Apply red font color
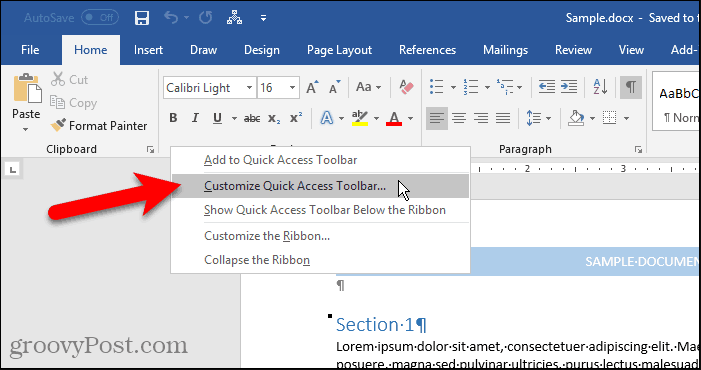 point(394,118)
